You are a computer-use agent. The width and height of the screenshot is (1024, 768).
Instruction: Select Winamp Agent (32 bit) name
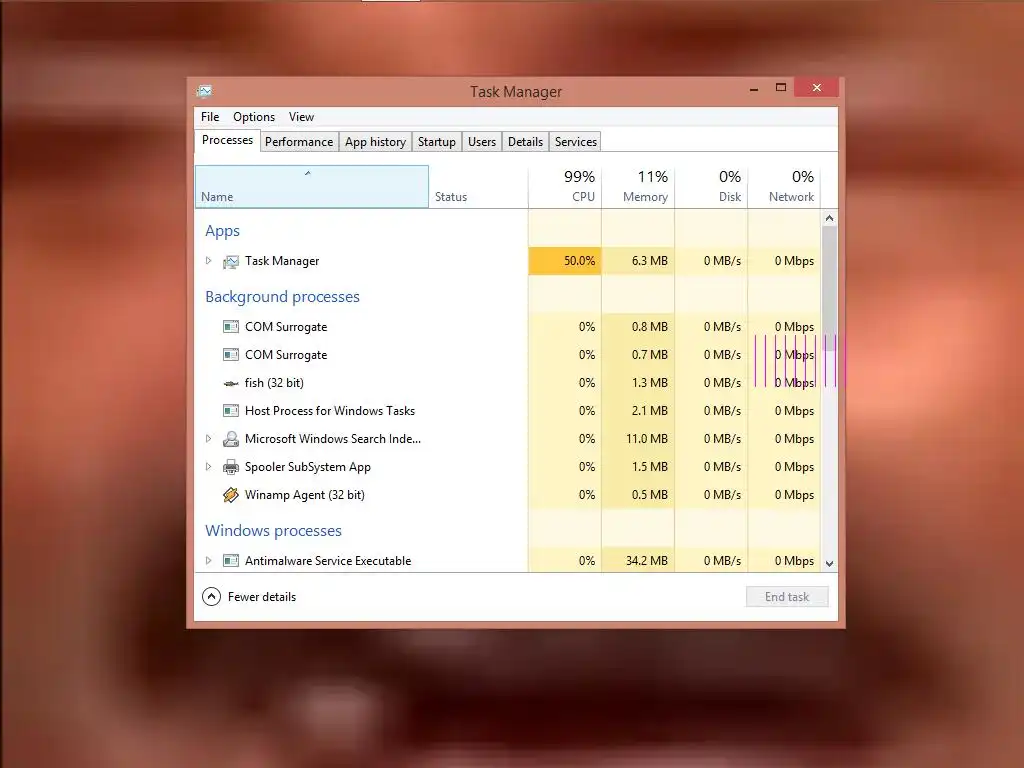pyautogui.click(x=305, y=495)
